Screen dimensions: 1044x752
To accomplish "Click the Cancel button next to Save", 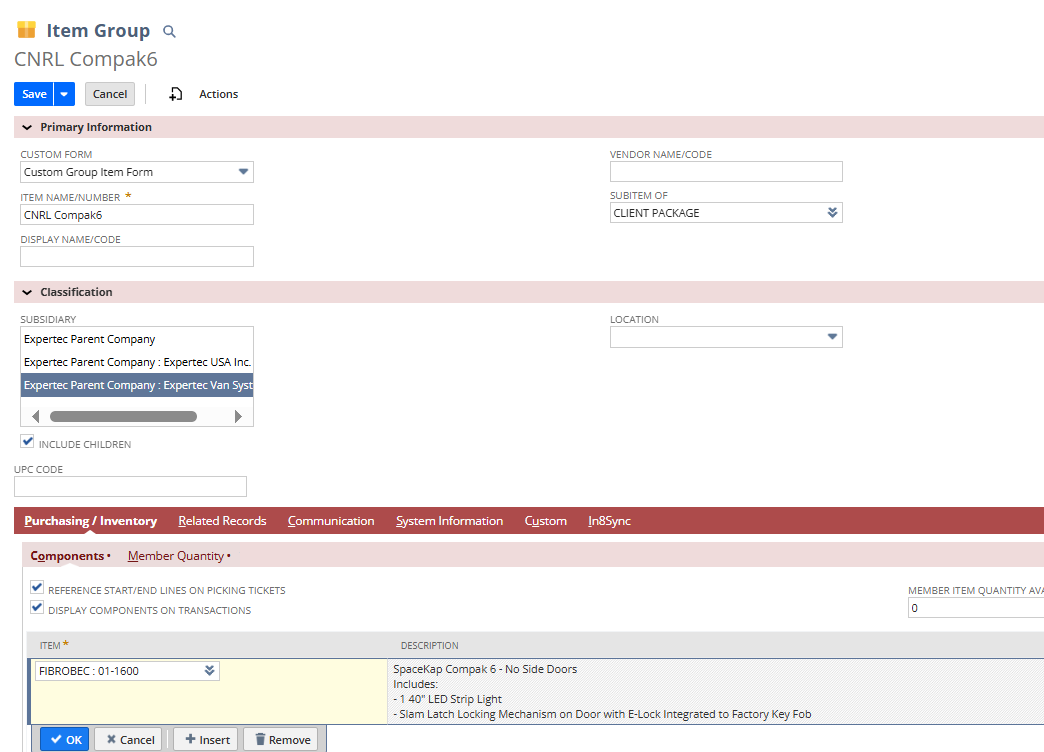I will point(110,94).
